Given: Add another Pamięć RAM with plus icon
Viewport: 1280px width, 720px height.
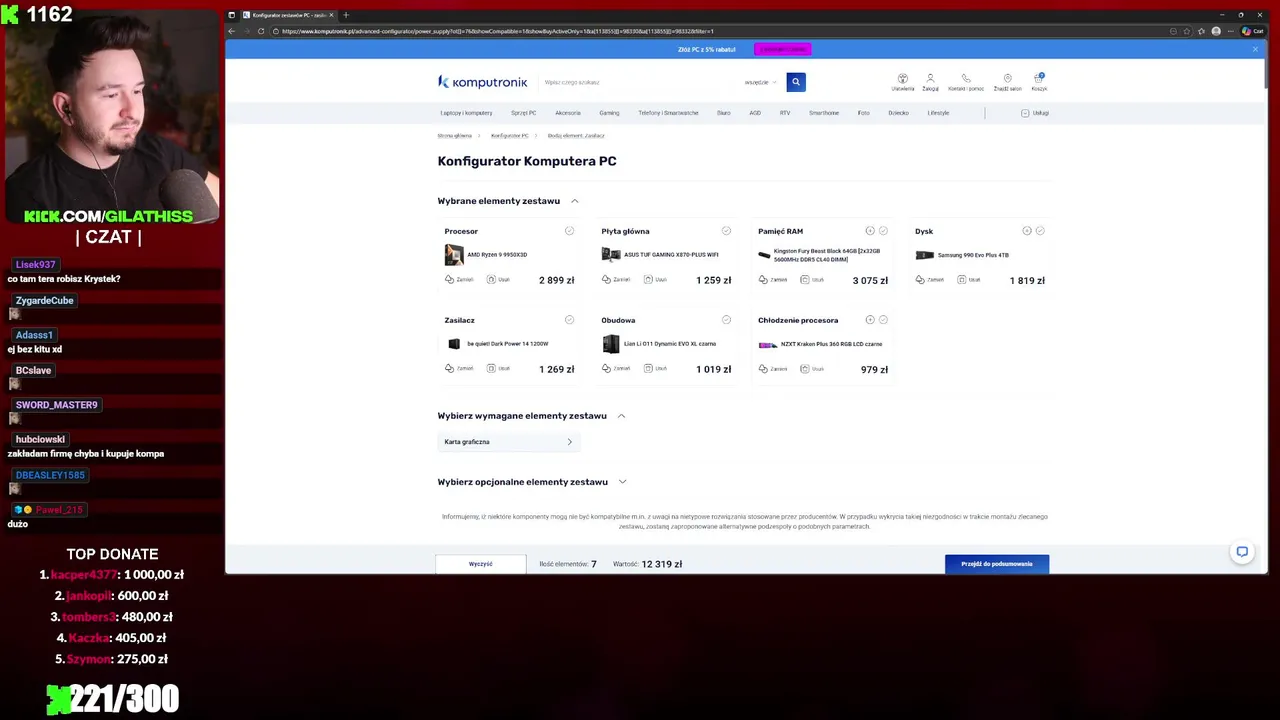Looking at the screenshot, I should click(x=870, y=231).
